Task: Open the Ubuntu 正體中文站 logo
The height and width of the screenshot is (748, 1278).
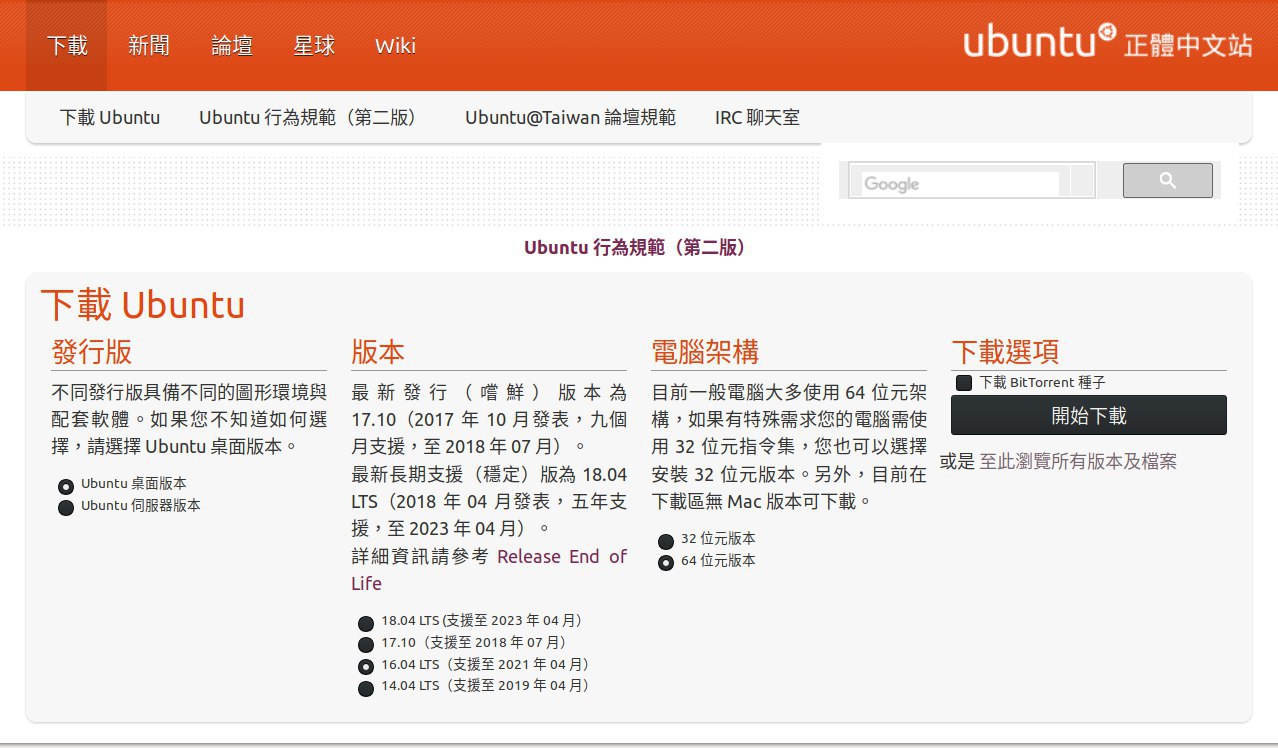Action: 1108,42
